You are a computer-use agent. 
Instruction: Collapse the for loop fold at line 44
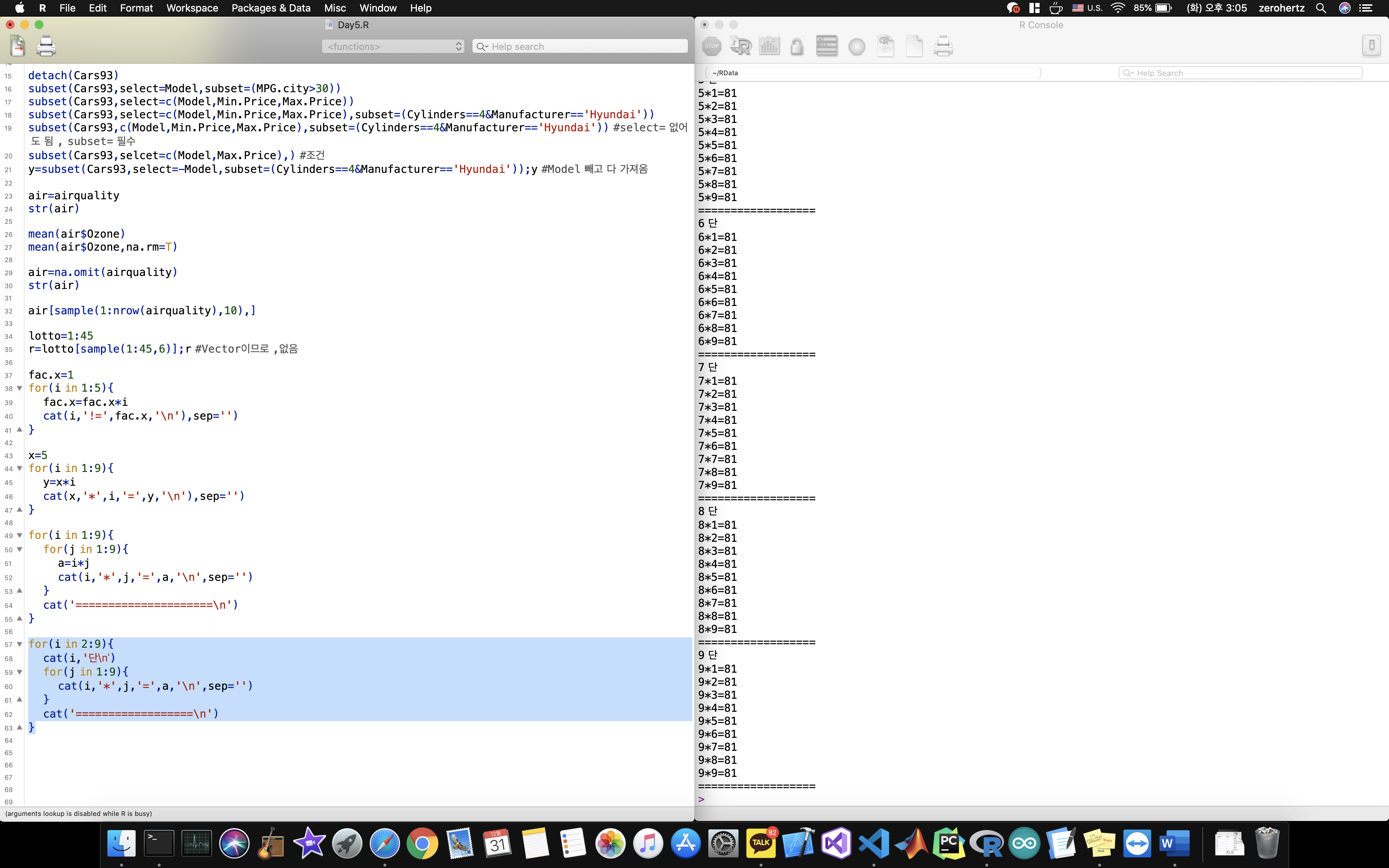click(x=20, y=468)
